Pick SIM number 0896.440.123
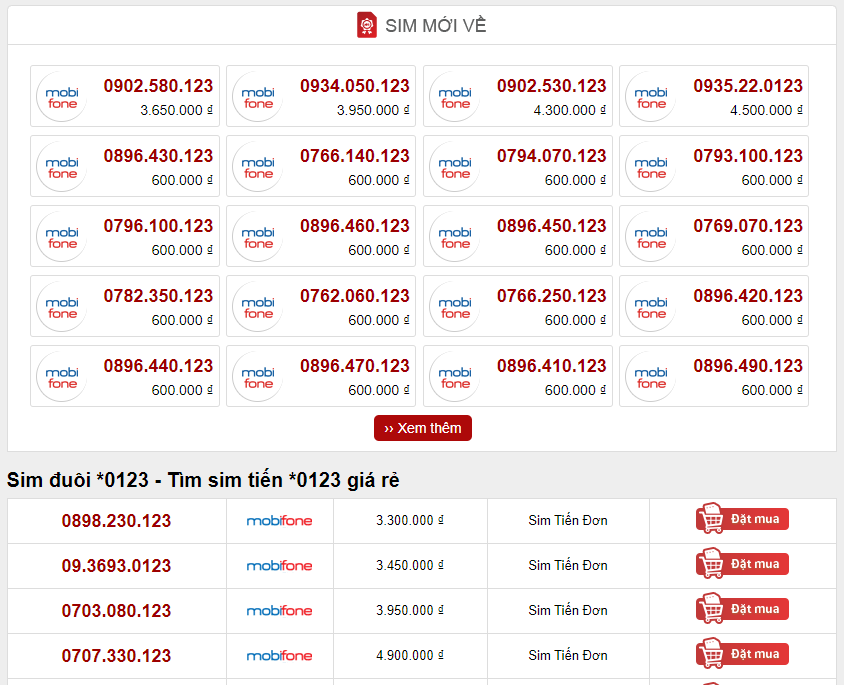 [158, 366]
